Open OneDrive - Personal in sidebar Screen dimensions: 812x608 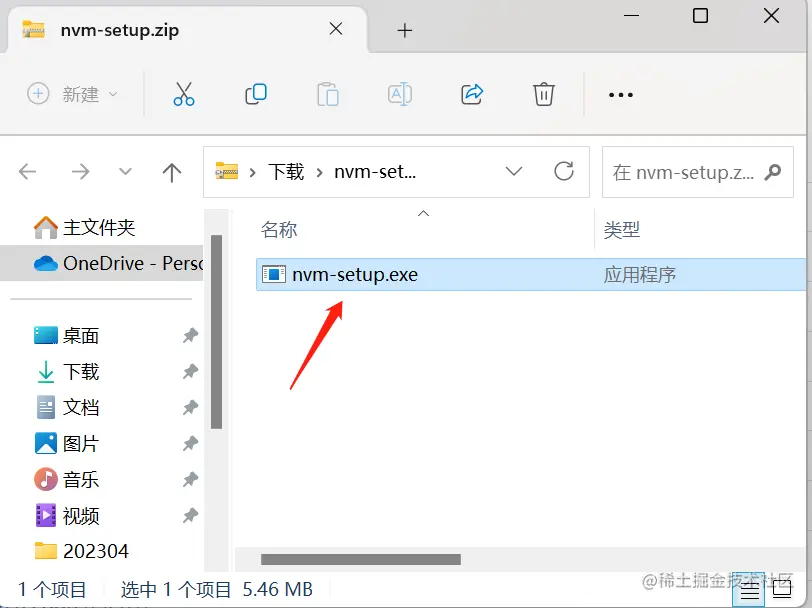(x=103, y=263)
